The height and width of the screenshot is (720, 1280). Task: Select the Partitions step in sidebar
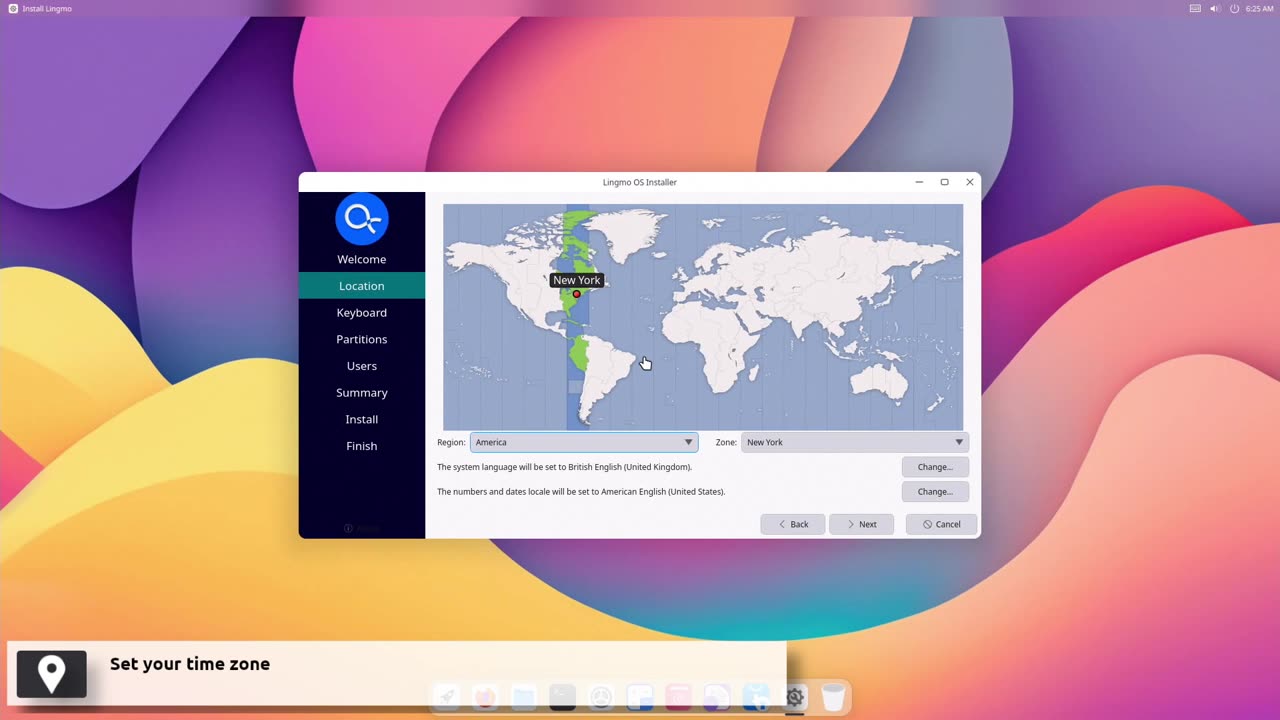point(361,339)
